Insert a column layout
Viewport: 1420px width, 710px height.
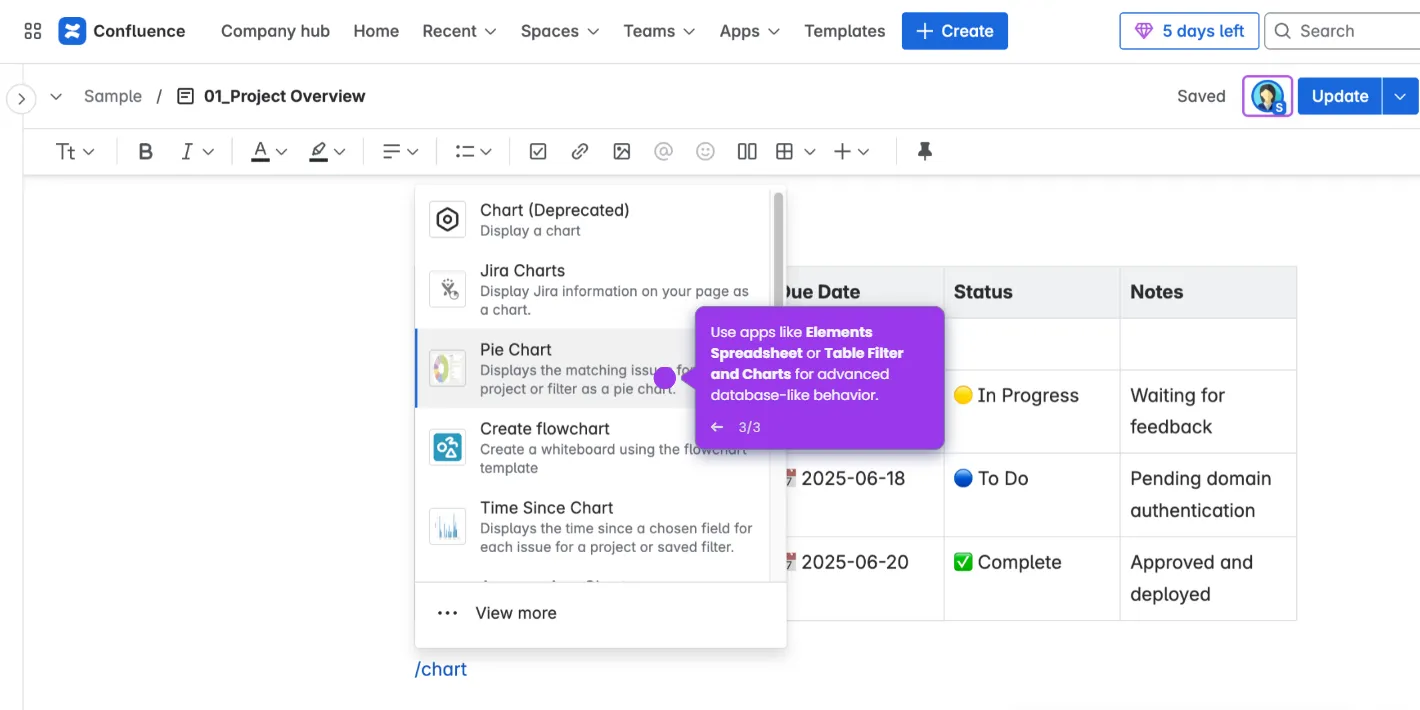point(747,151)
